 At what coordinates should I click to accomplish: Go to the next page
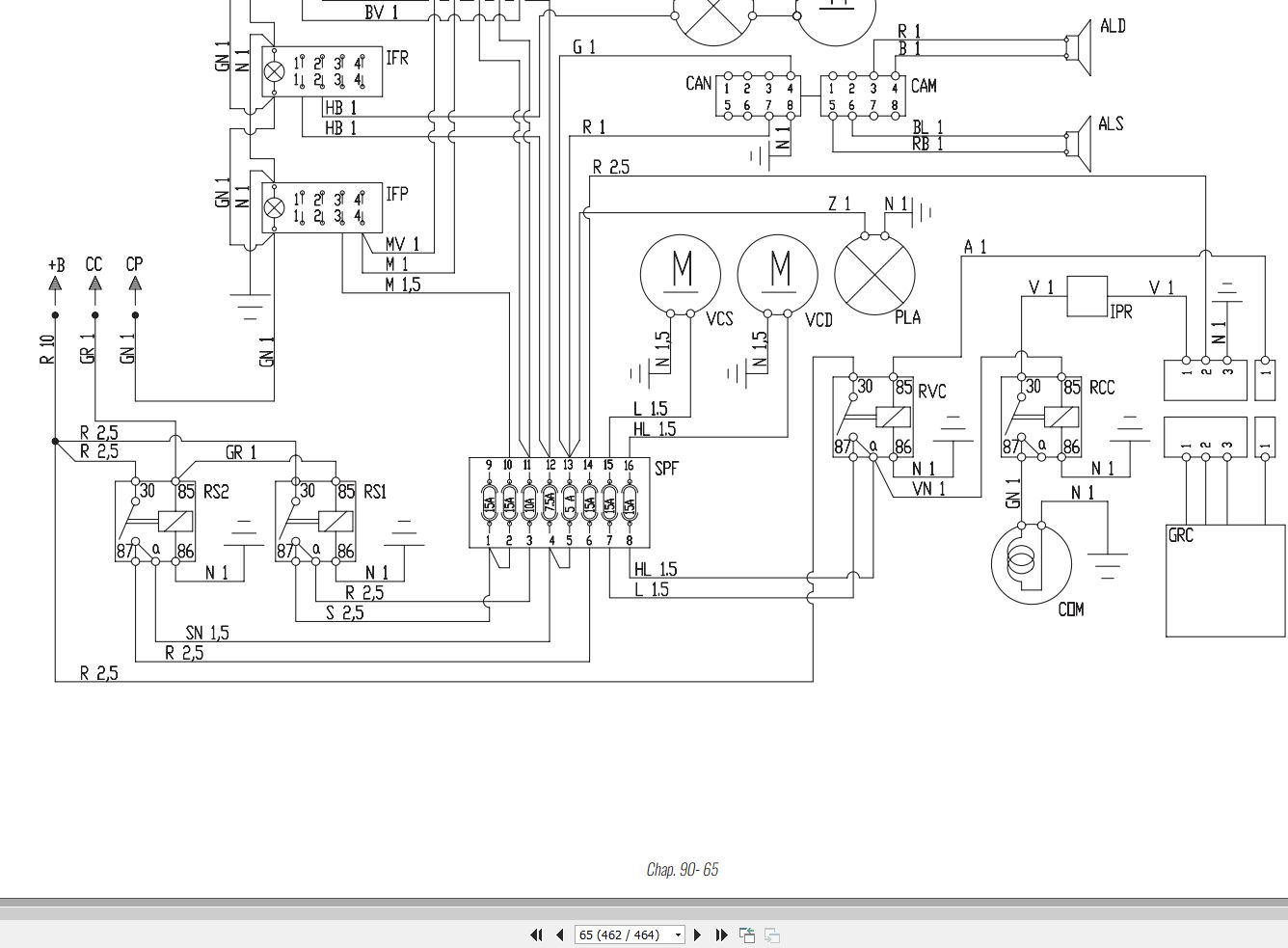click(x=698, y=934)
